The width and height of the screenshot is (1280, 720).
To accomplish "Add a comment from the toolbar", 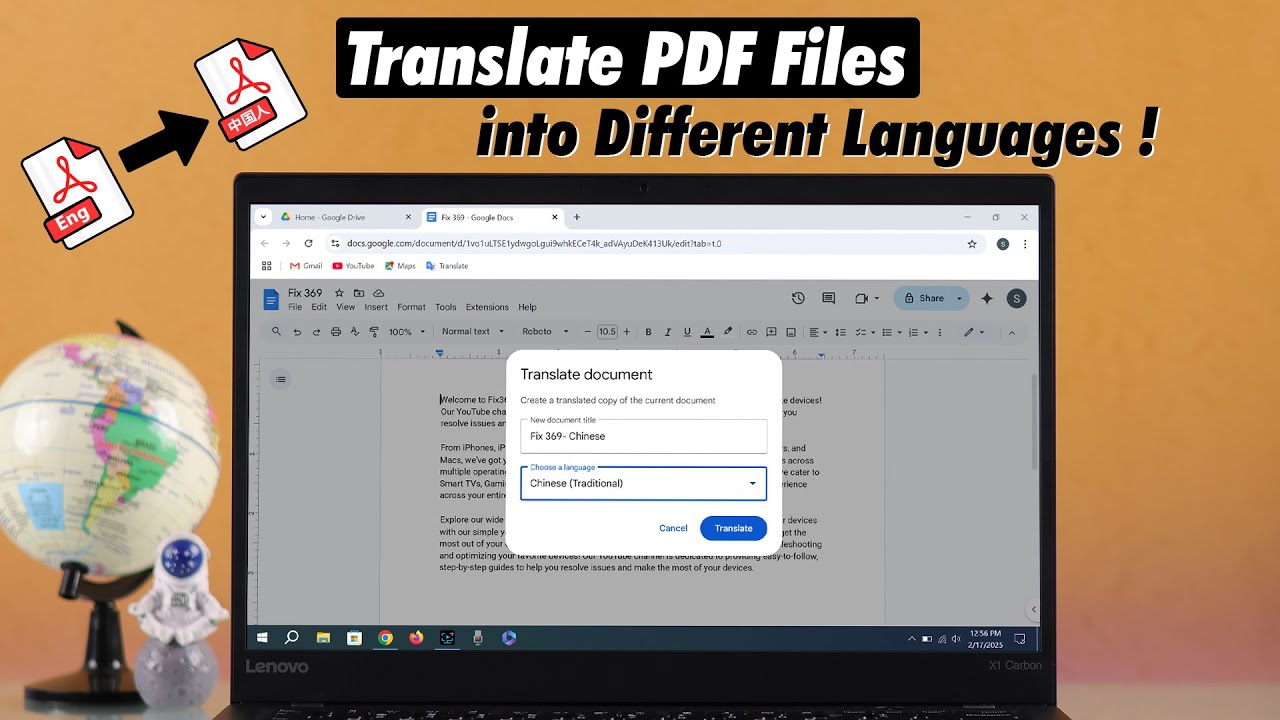I will pos(771,332).
